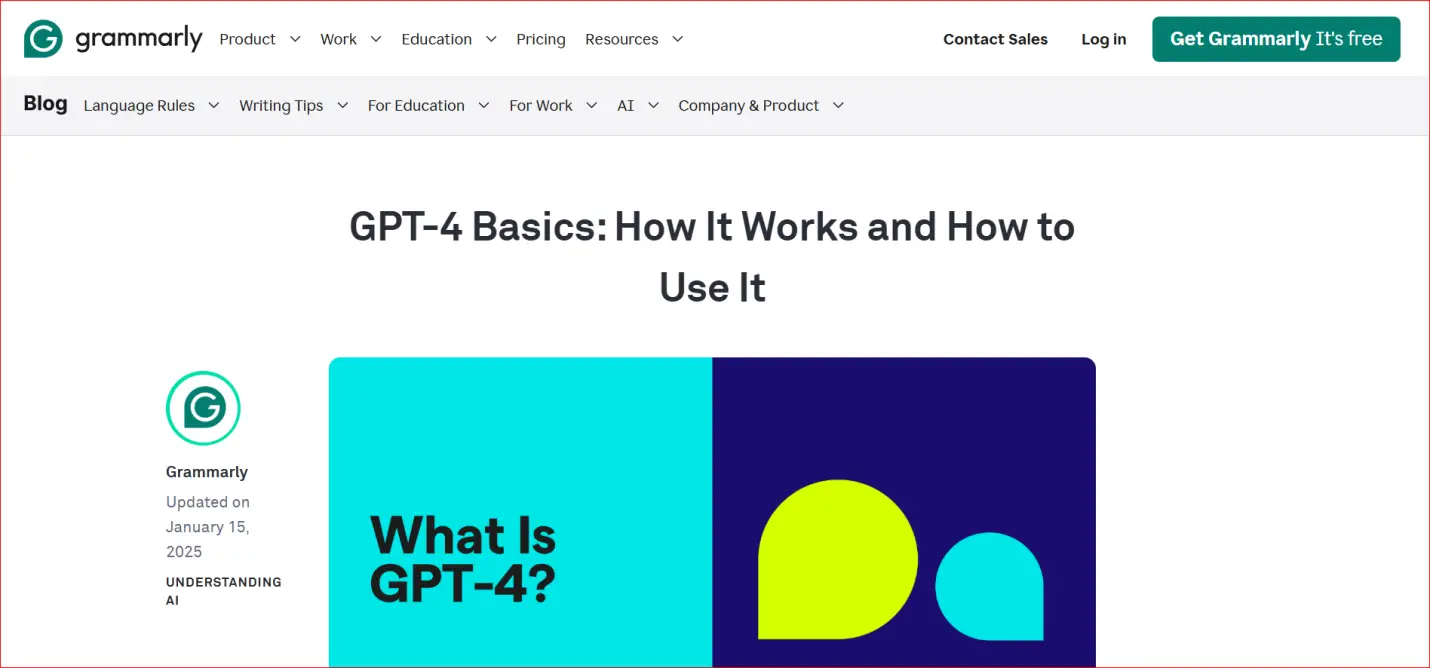This screenshot has width=1430, height=668.
Task: Expand the Resources menu chevron
Action: pos(677,39)
